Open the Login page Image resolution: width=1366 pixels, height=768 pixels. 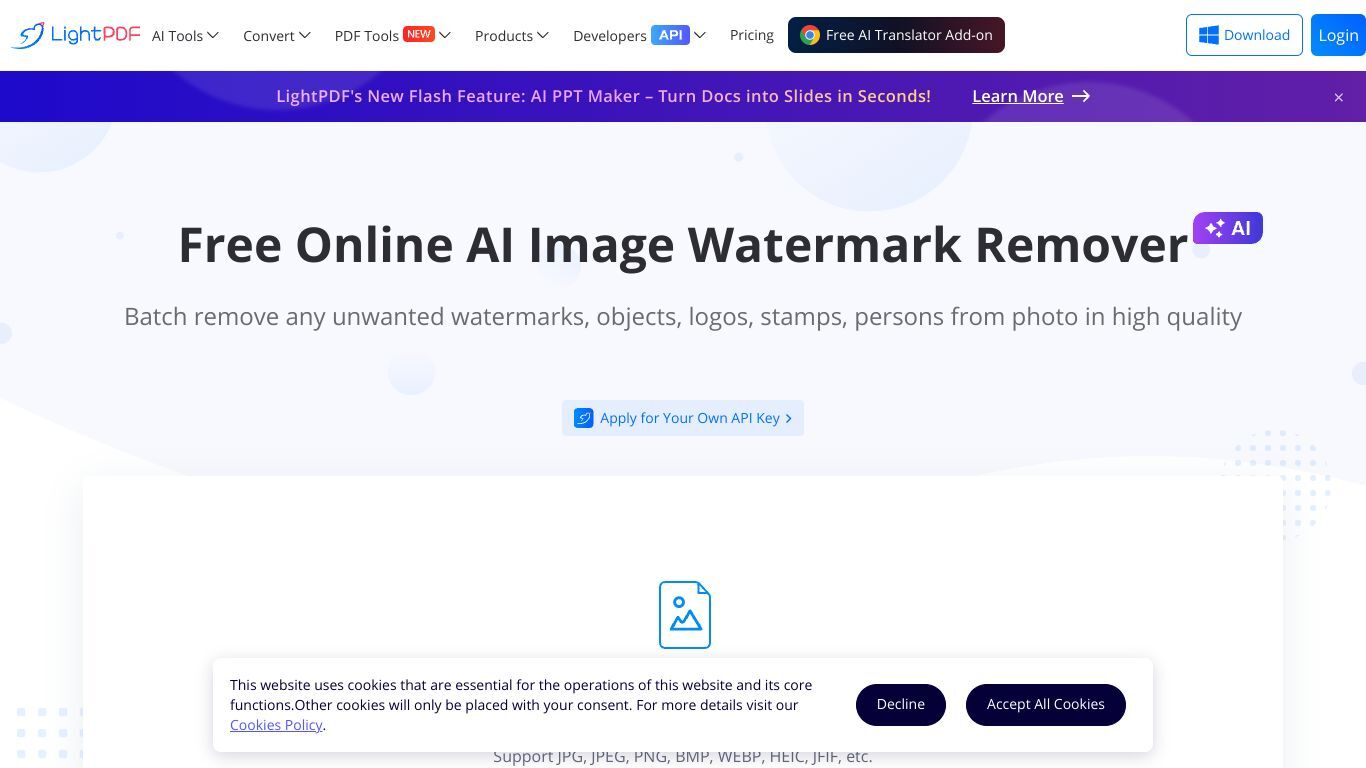click(x=1338, y=35)
